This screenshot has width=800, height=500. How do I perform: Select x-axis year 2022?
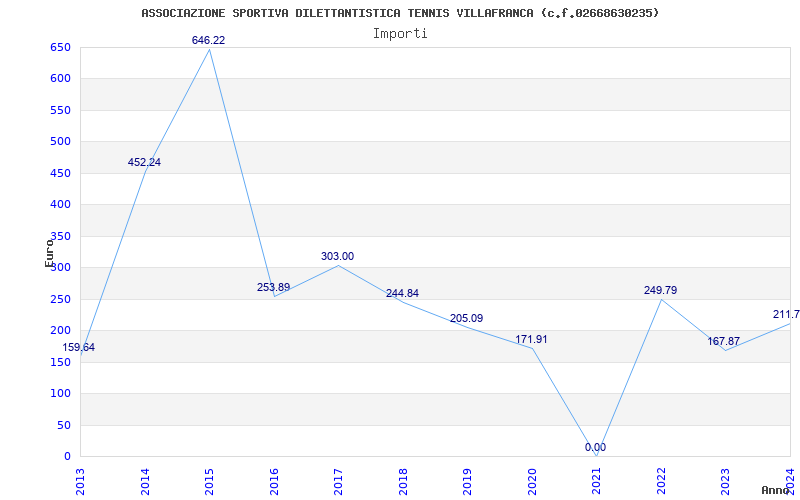click(x=662, y=481)
